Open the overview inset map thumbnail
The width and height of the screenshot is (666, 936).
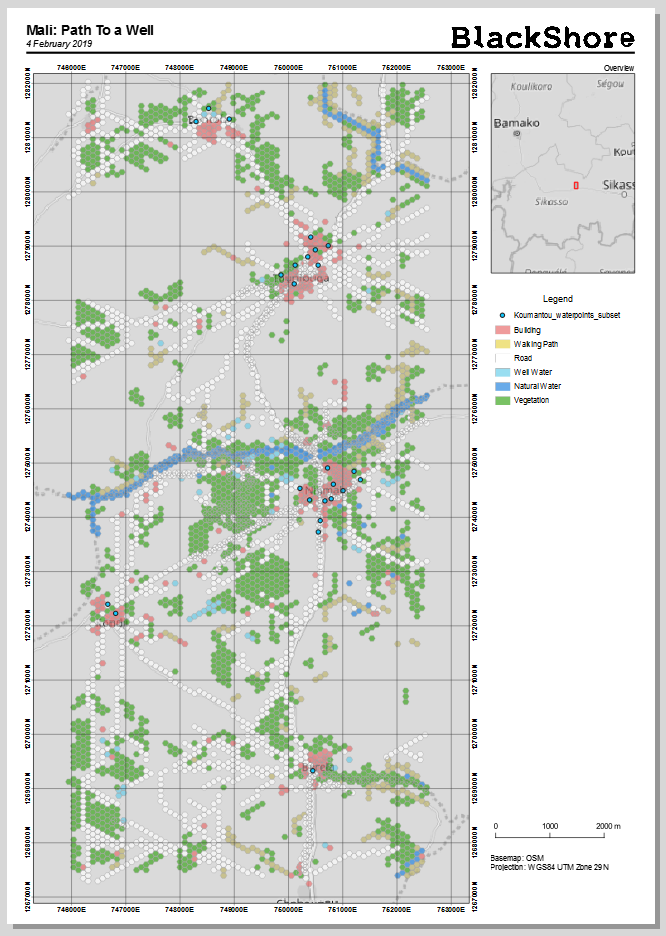point(563,173)
